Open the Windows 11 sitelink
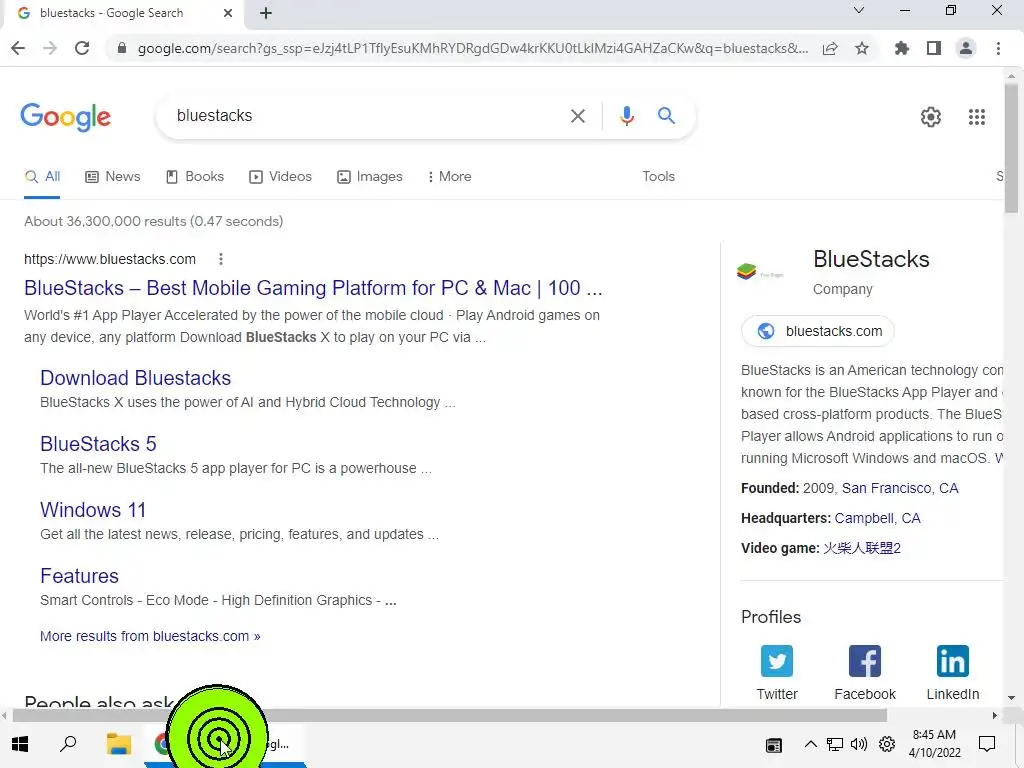The height and width of the screenshot is (768, 1024). (93, 510)
